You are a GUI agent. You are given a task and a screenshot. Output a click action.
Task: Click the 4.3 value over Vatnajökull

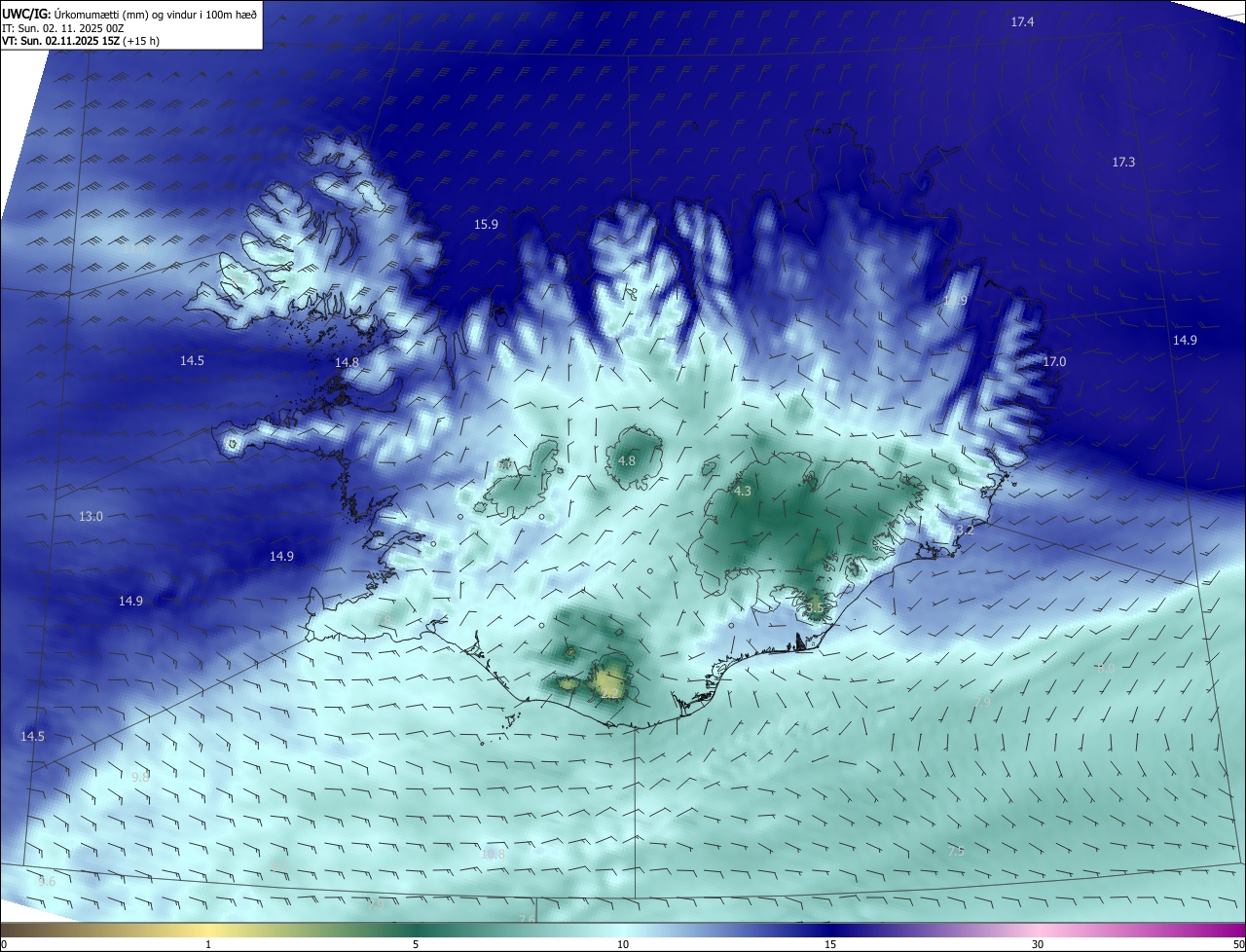[x=742, y=492]
